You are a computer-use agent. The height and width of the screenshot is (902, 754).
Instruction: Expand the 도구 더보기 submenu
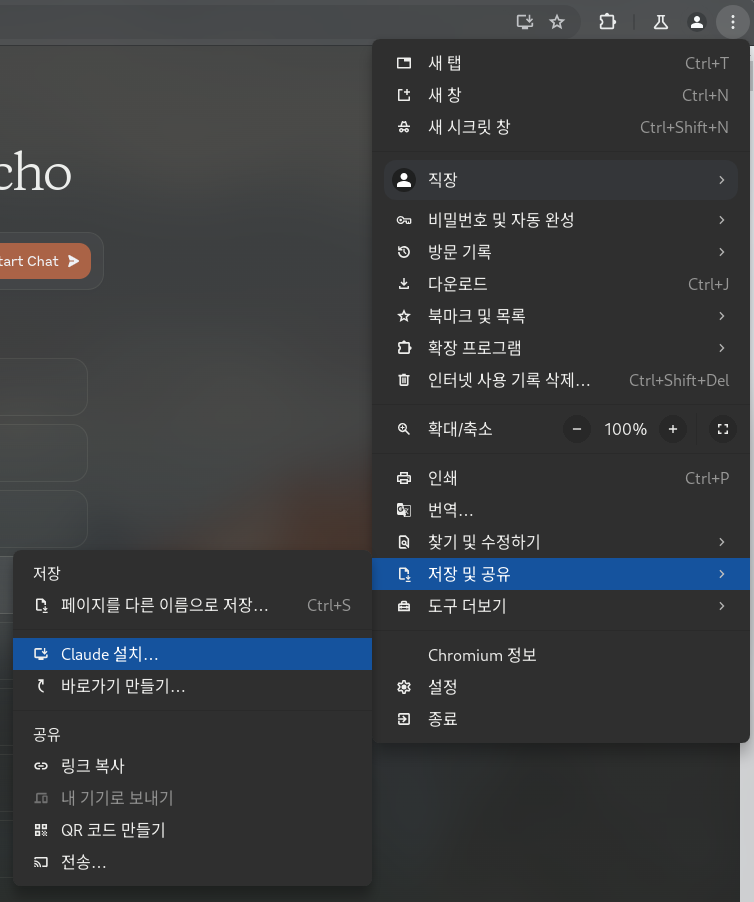560,606
